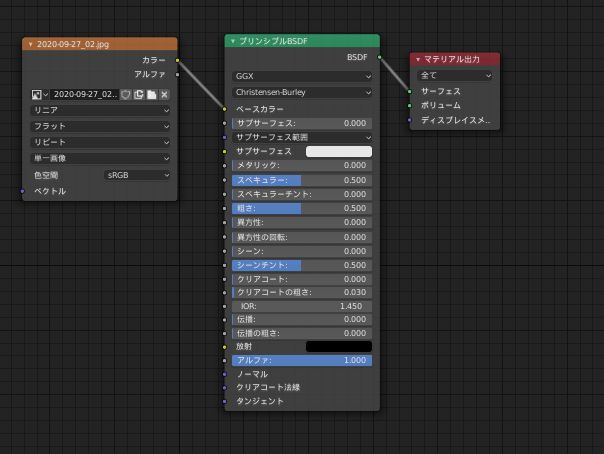Collapse the 2020-09-27_02.jpg image node
Viewport: 604px width, 454px height.
30,44
